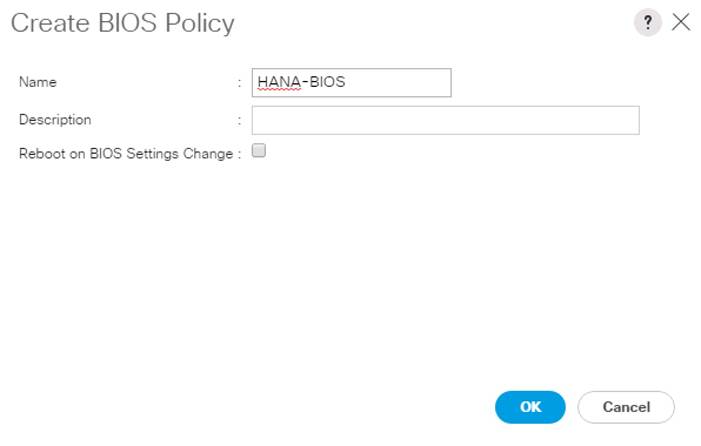Screen dimensions: 701x446
Task: Click the Create BIOS Policy title text
Action: (x=122, y=23)
